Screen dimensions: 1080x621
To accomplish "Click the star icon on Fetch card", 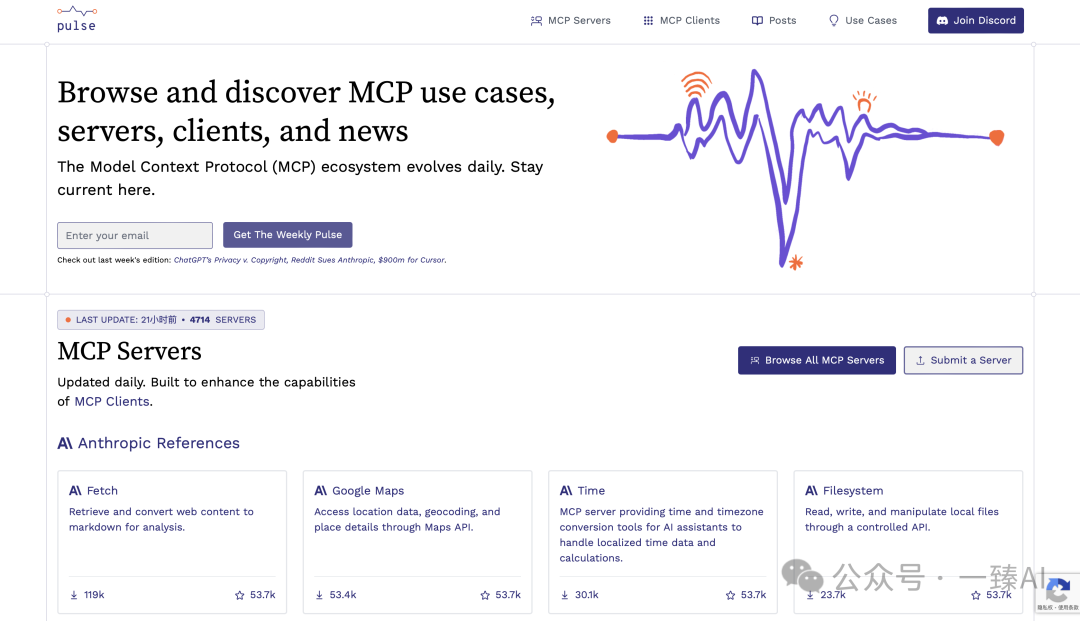I will tap(240, 595).
